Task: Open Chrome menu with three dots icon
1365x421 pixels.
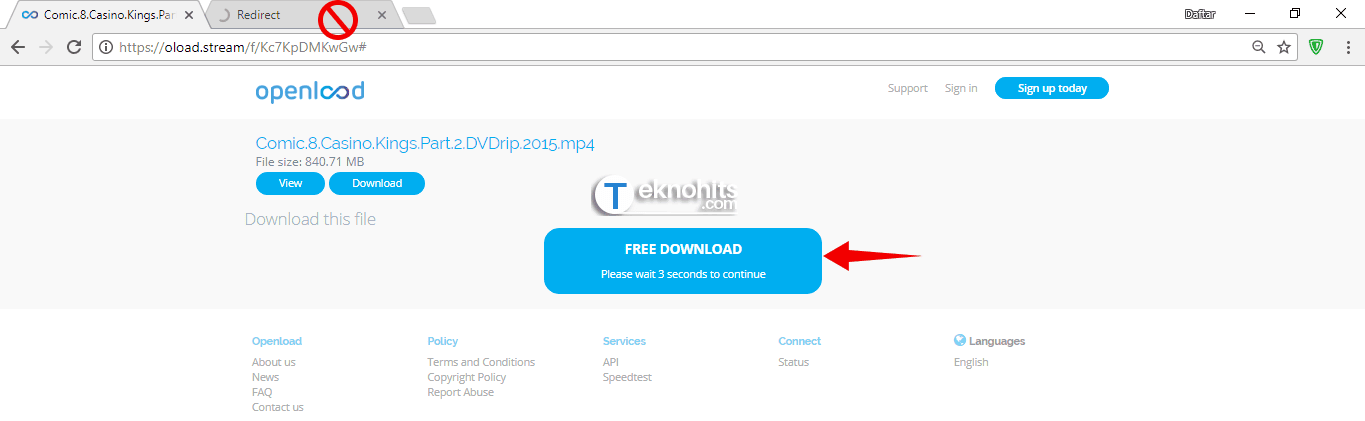Action: (1345, 47)
